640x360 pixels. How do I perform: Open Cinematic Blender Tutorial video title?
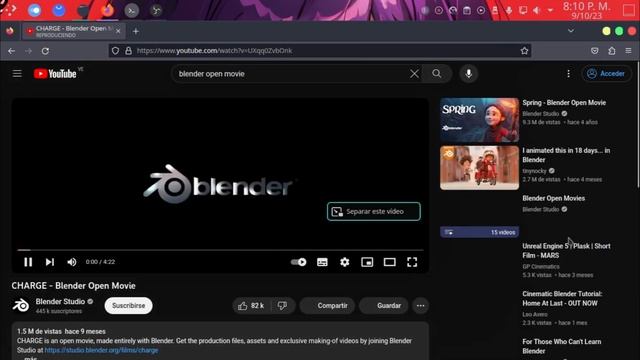[x=562, y=298]
